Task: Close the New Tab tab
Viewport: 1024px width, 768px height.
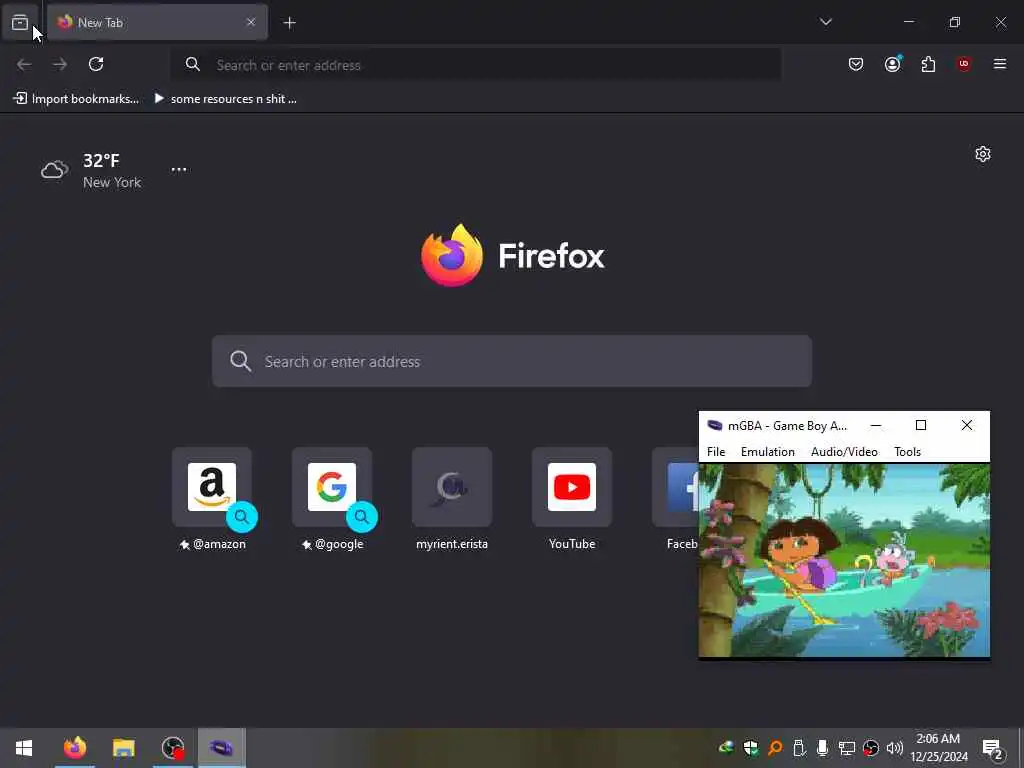Action: (251, 22)
